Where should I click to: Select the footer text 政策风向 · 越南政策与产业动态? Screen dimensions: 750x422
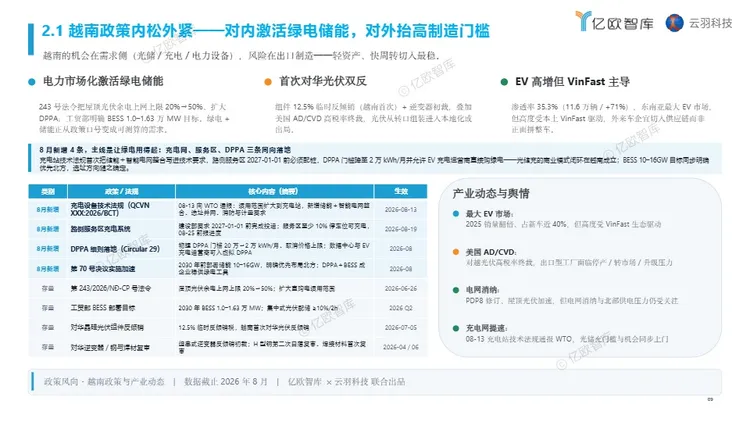(x=104, y=382)
